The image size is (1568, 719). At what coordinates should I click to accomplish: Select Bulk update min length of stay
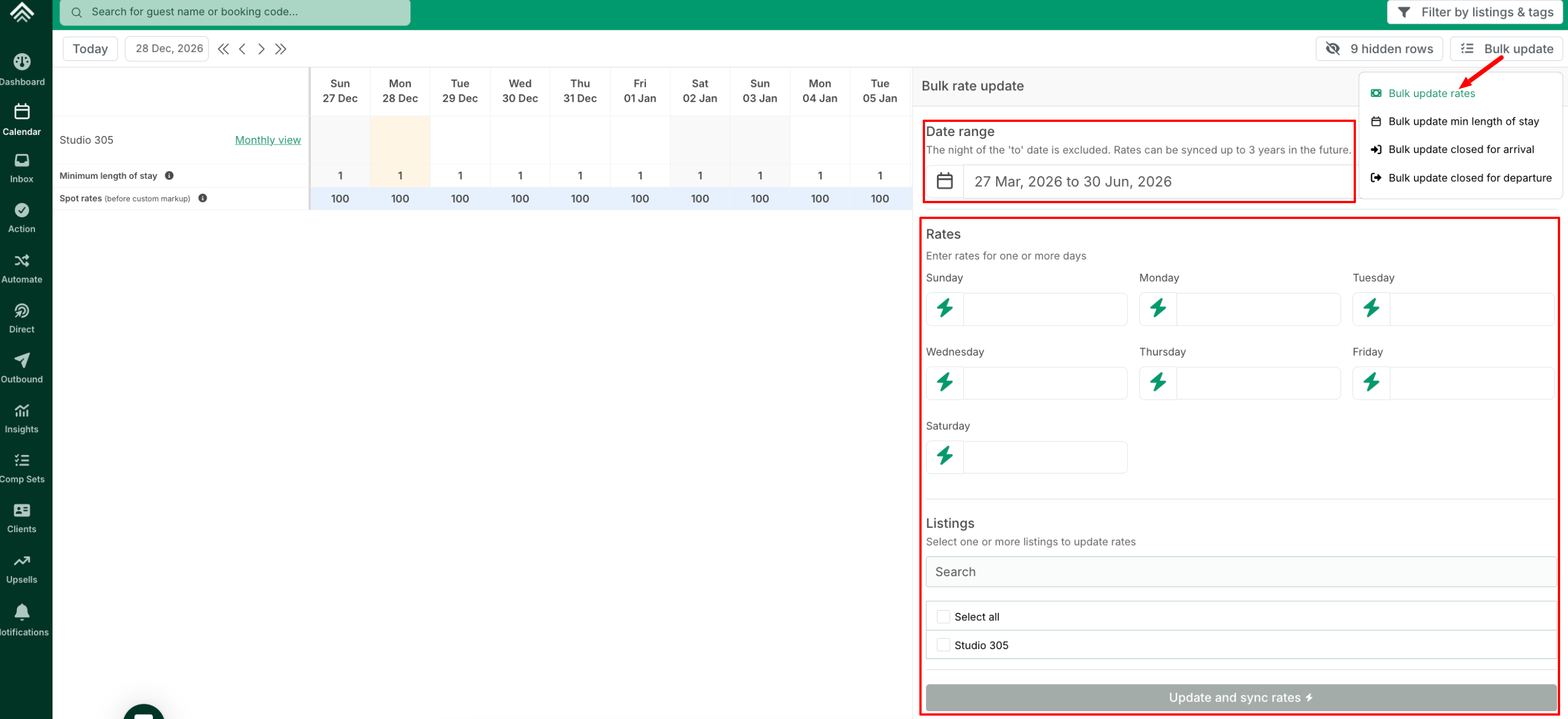1463,121
